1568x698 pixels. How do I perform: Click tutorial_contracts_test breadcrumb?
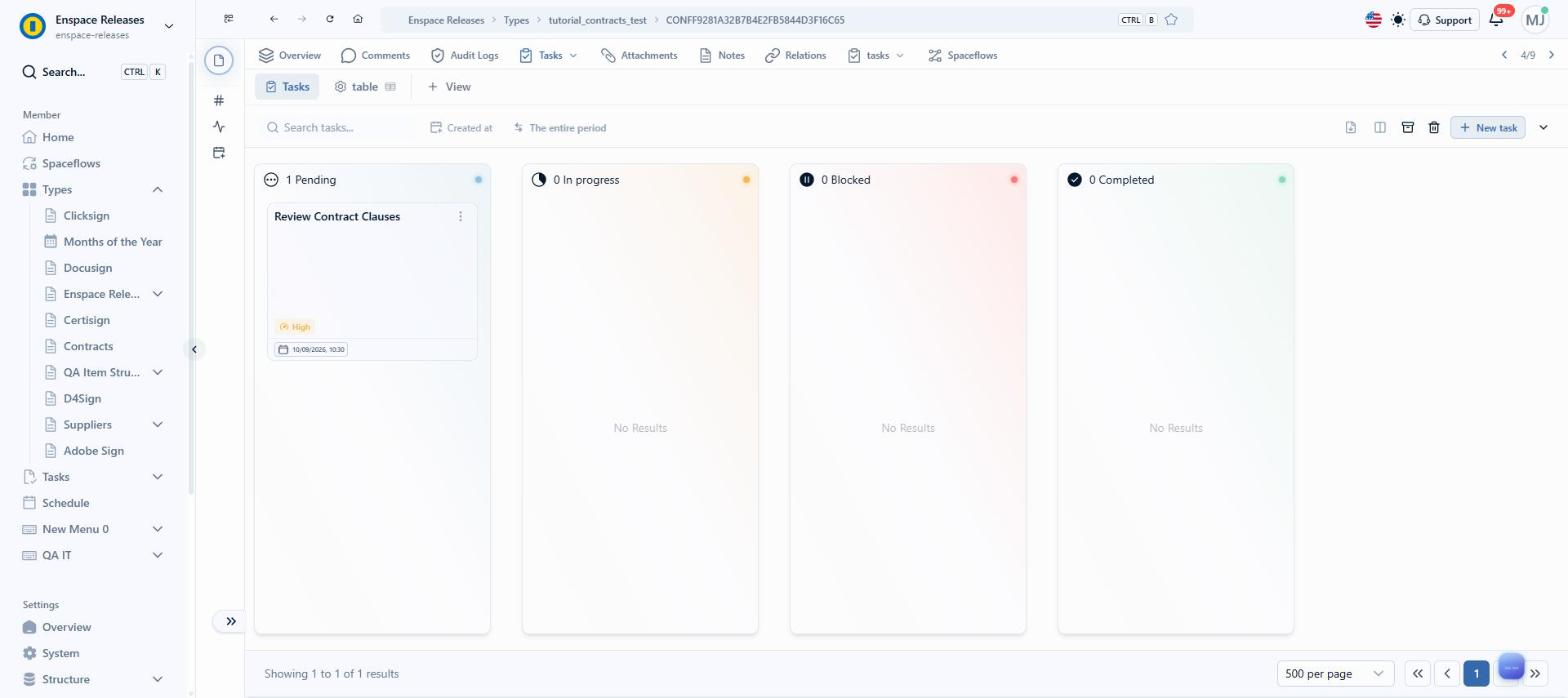[597, 20]
